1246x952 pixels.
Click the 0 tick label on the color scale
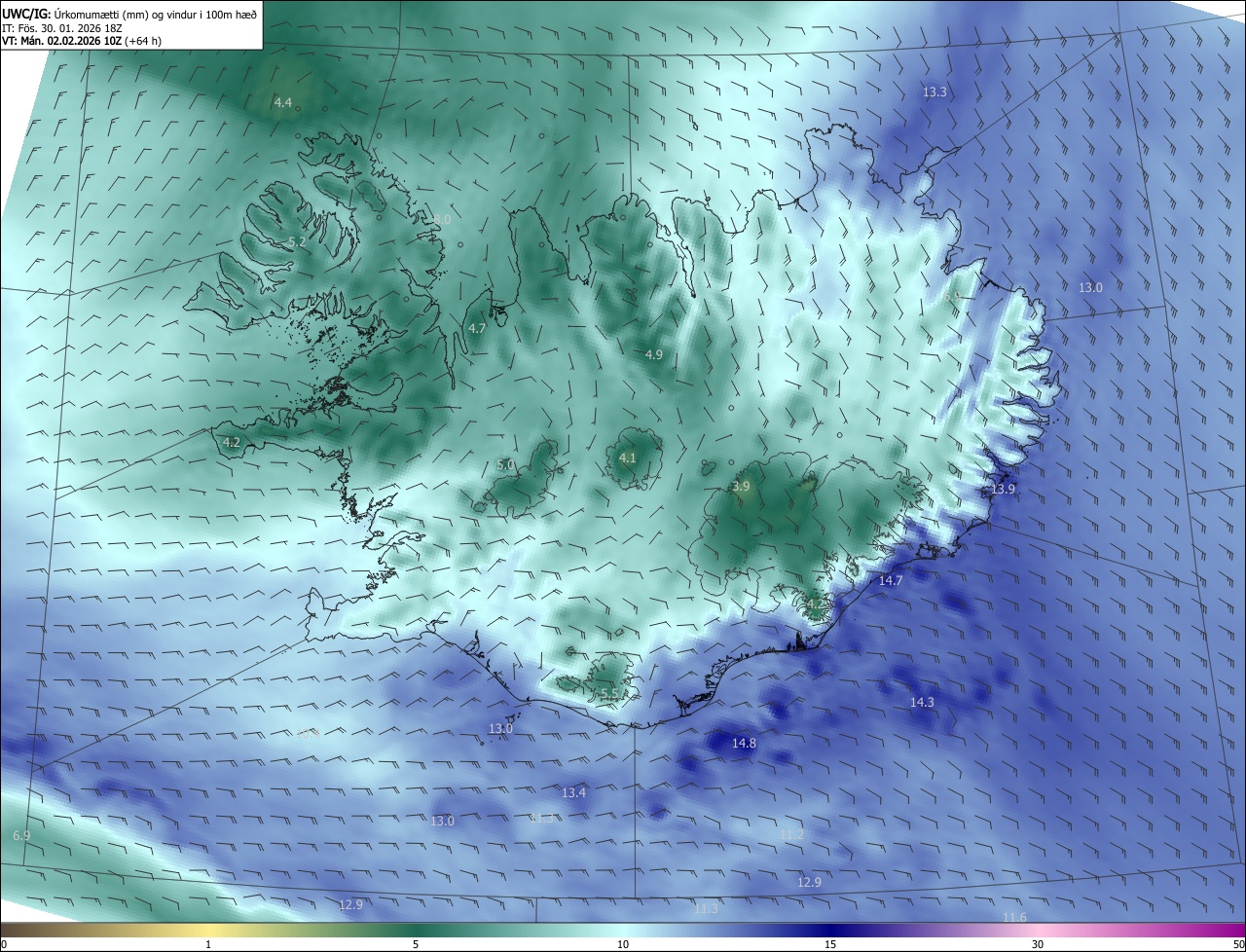click(4, 944)
